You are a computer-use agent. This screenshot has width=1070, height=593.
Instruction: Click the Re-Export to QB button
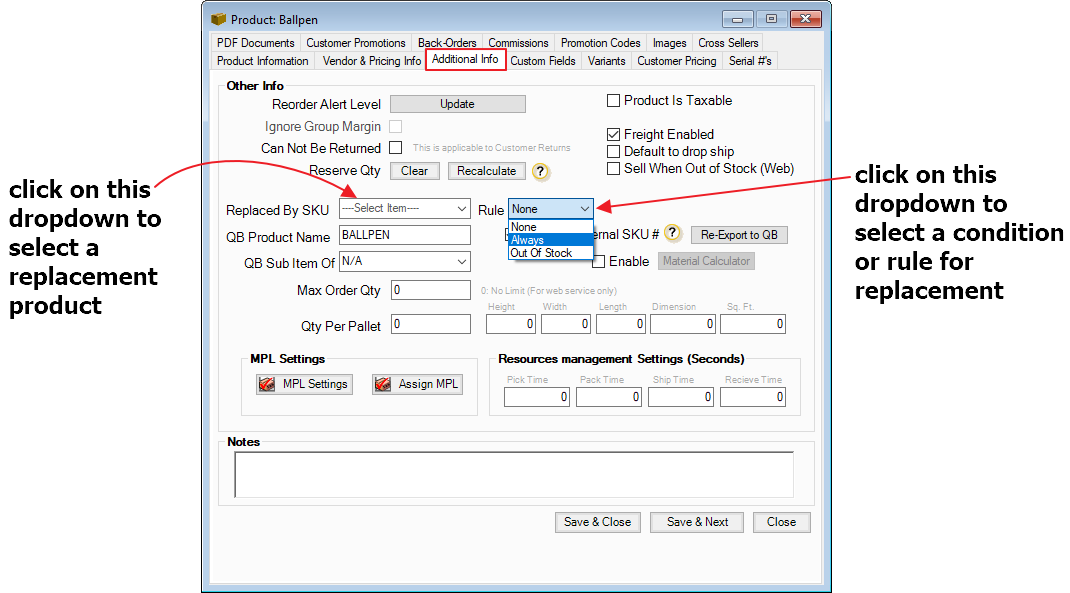(739, 235)
